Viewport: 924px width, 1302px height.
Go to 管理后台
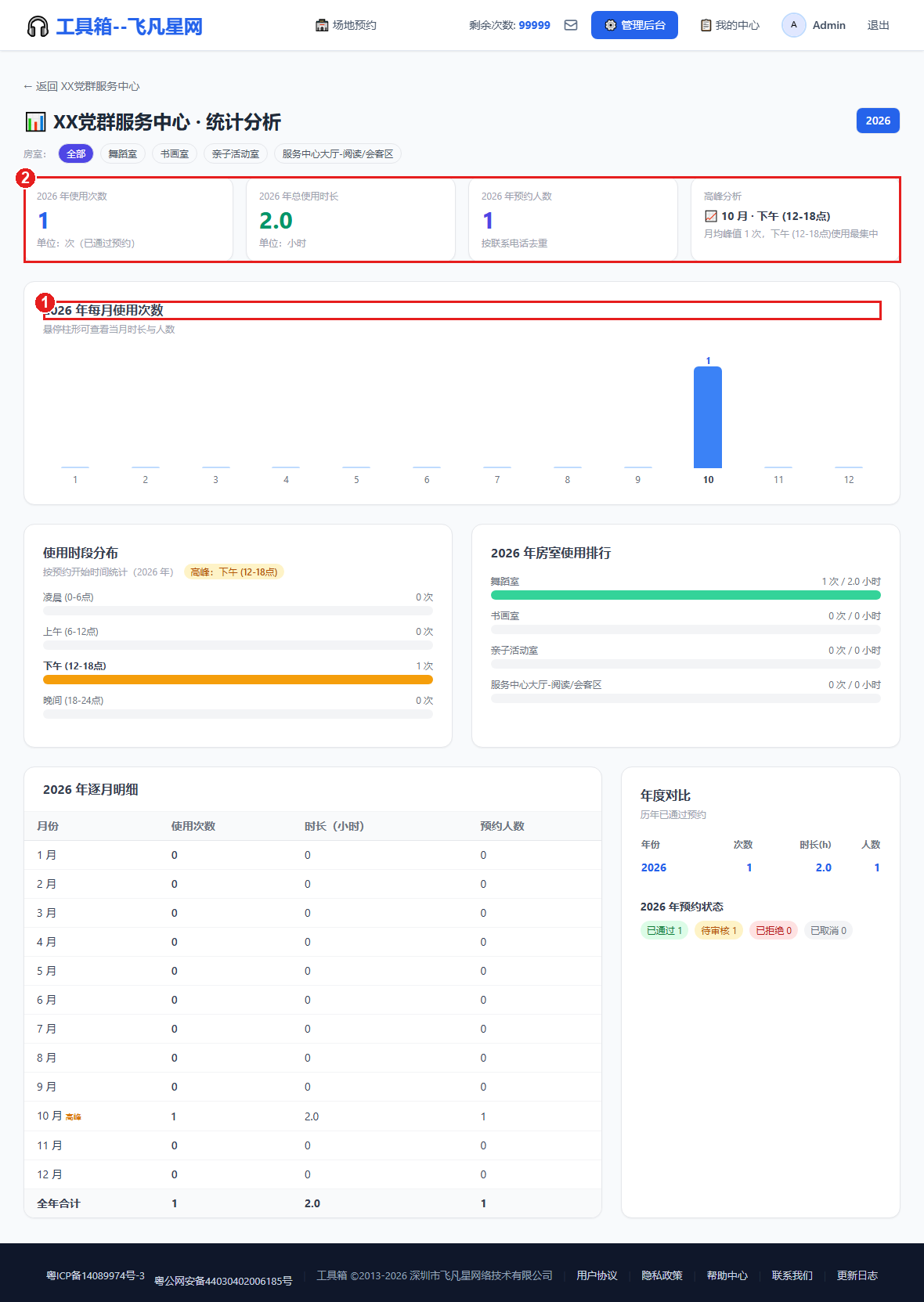pyautogui.click(x=634, y=25)
